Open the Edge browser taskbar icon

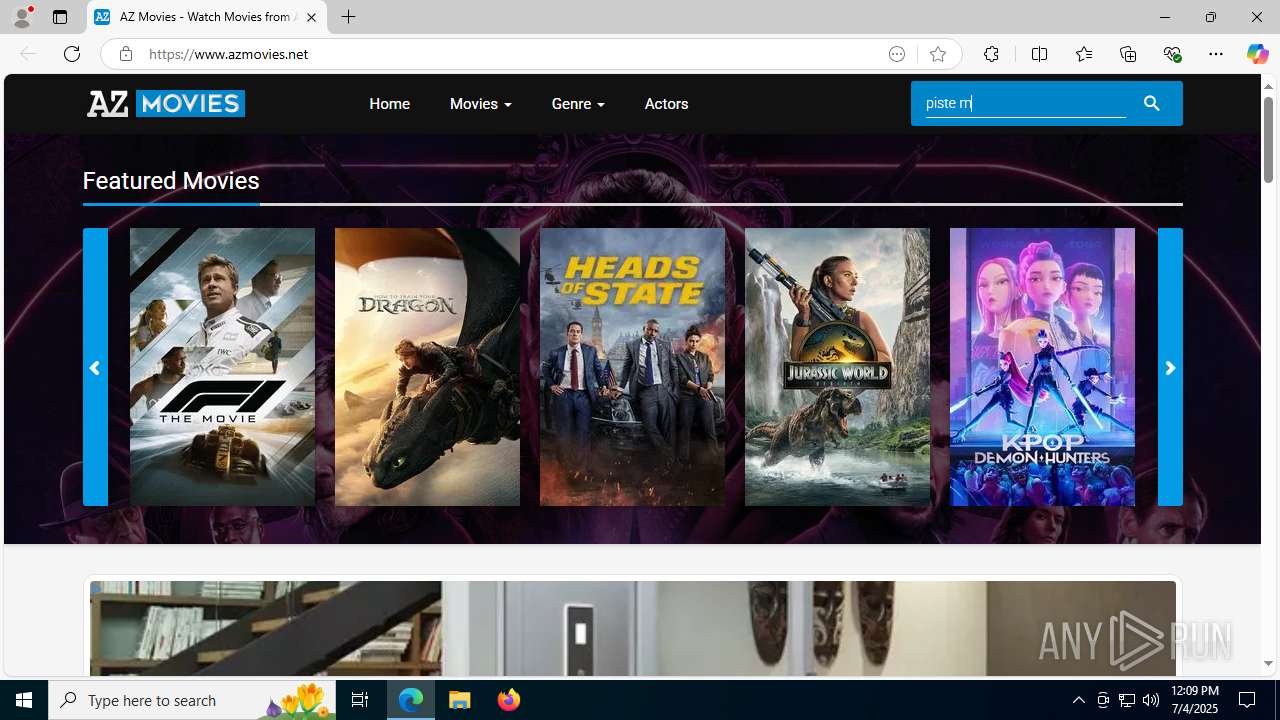point(411,700)
